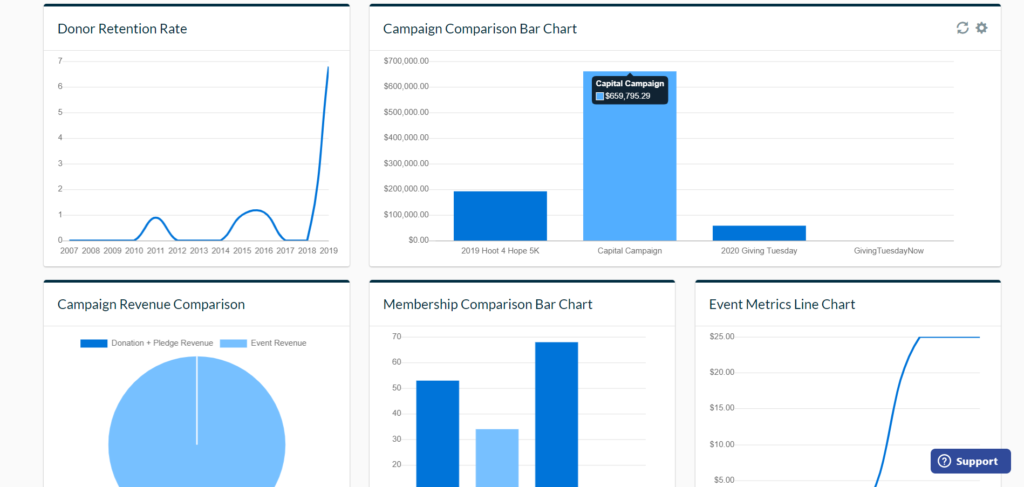Click the 2019 Hoot 4 Hope 5K axis label
This screenshot has height=487, width=1024.
pyautogui.click(x=500, y=251)
